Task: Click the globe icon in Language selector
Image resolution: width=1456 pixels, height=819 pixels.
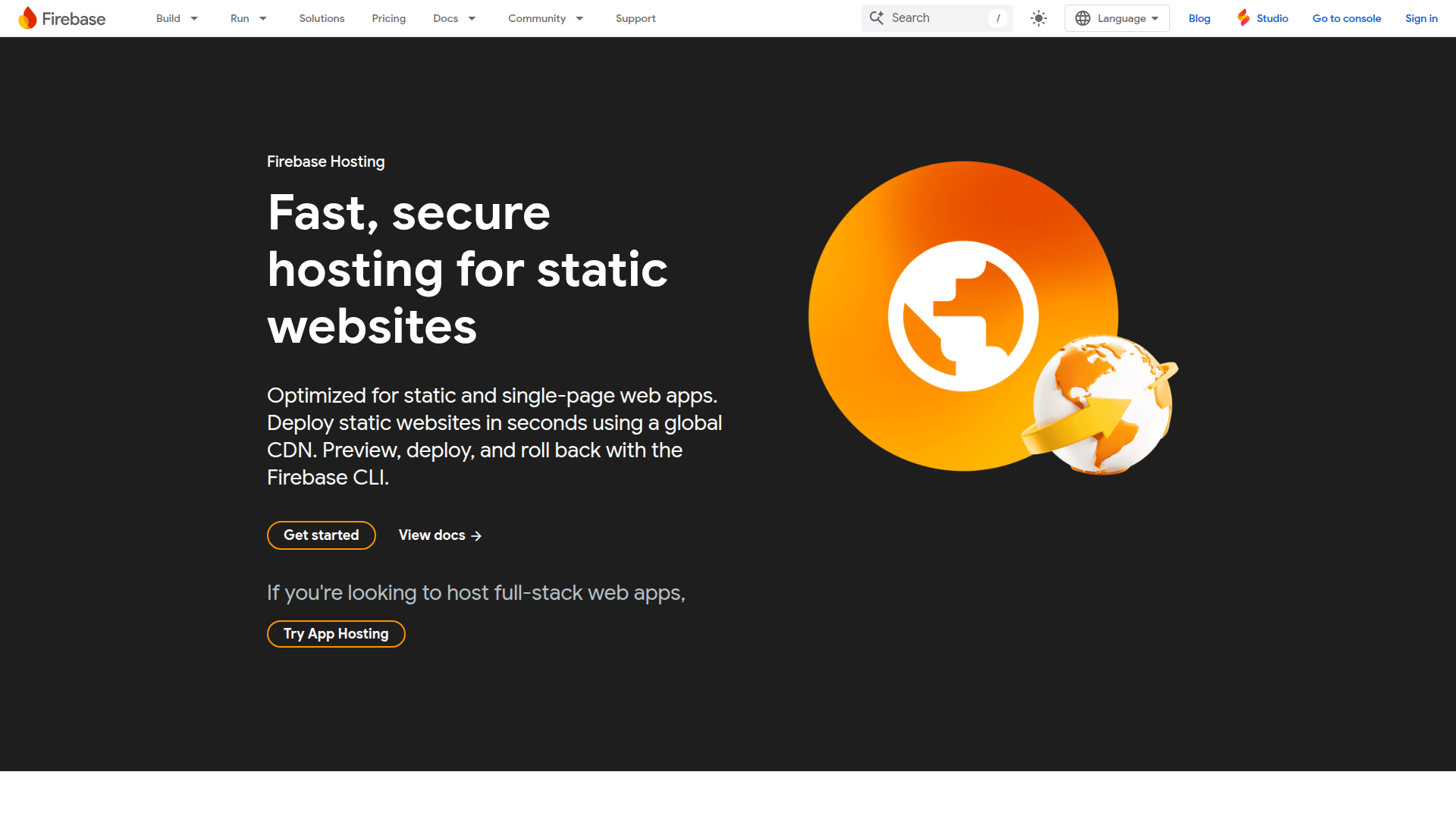Action: [1083, 18]
